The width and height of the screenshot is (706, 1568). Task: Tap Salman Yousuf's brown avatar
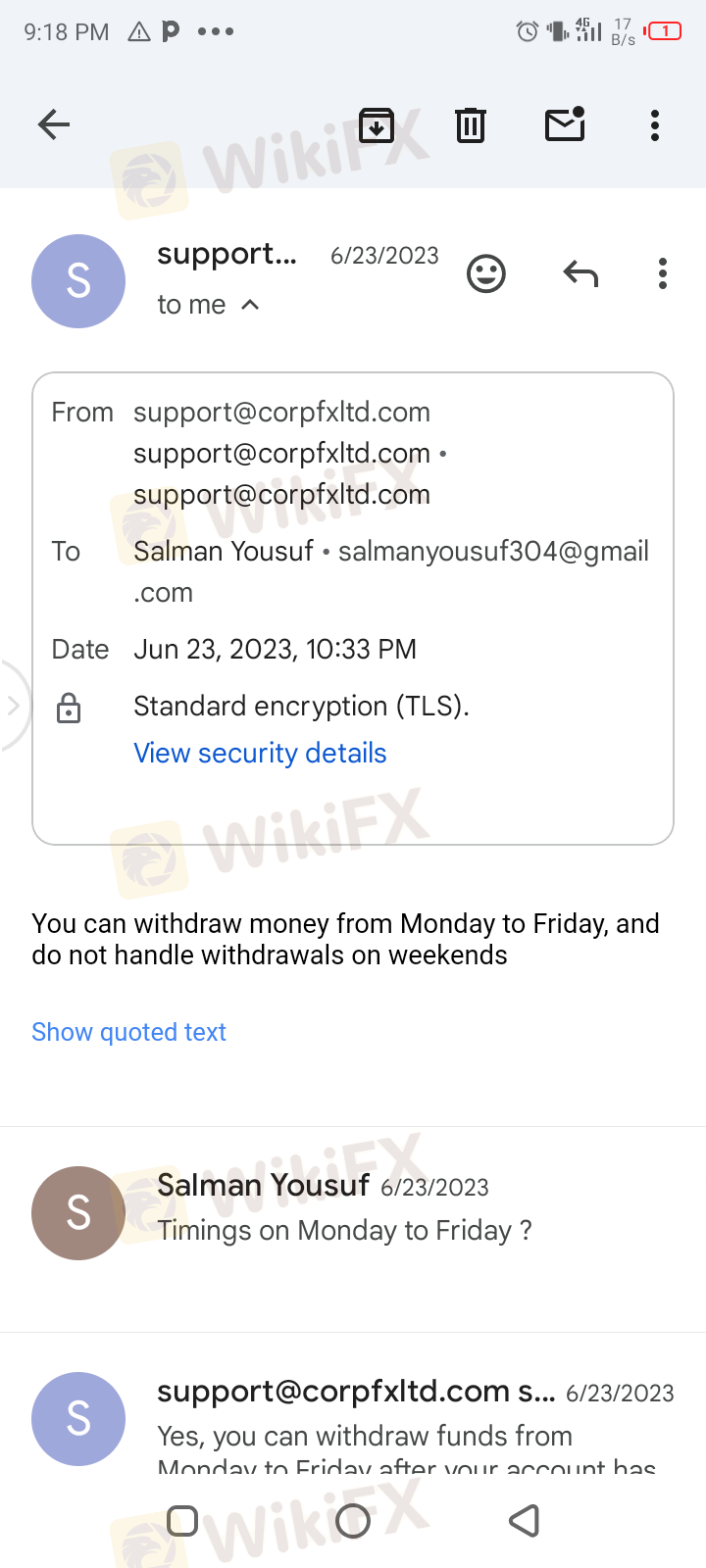[x=78, y=1212]
